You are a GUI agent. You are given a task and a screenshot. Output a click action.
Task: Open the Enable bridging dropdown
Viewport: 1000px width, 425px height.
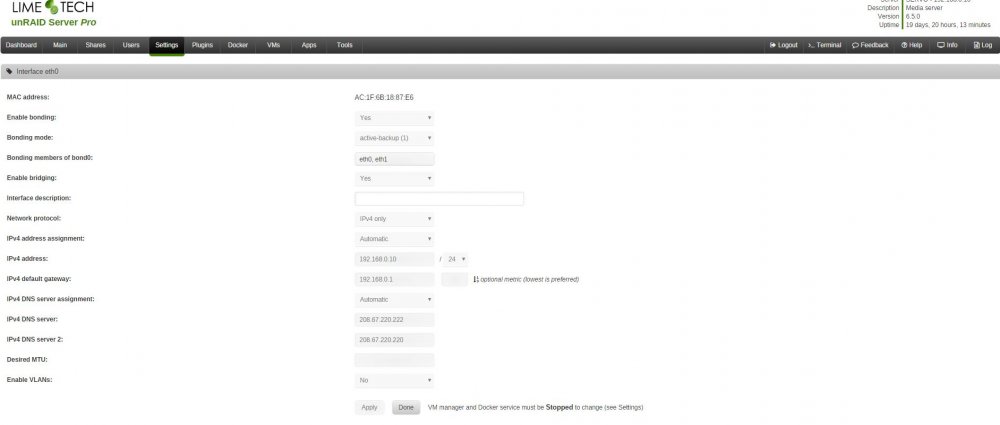tap(394, 178)
